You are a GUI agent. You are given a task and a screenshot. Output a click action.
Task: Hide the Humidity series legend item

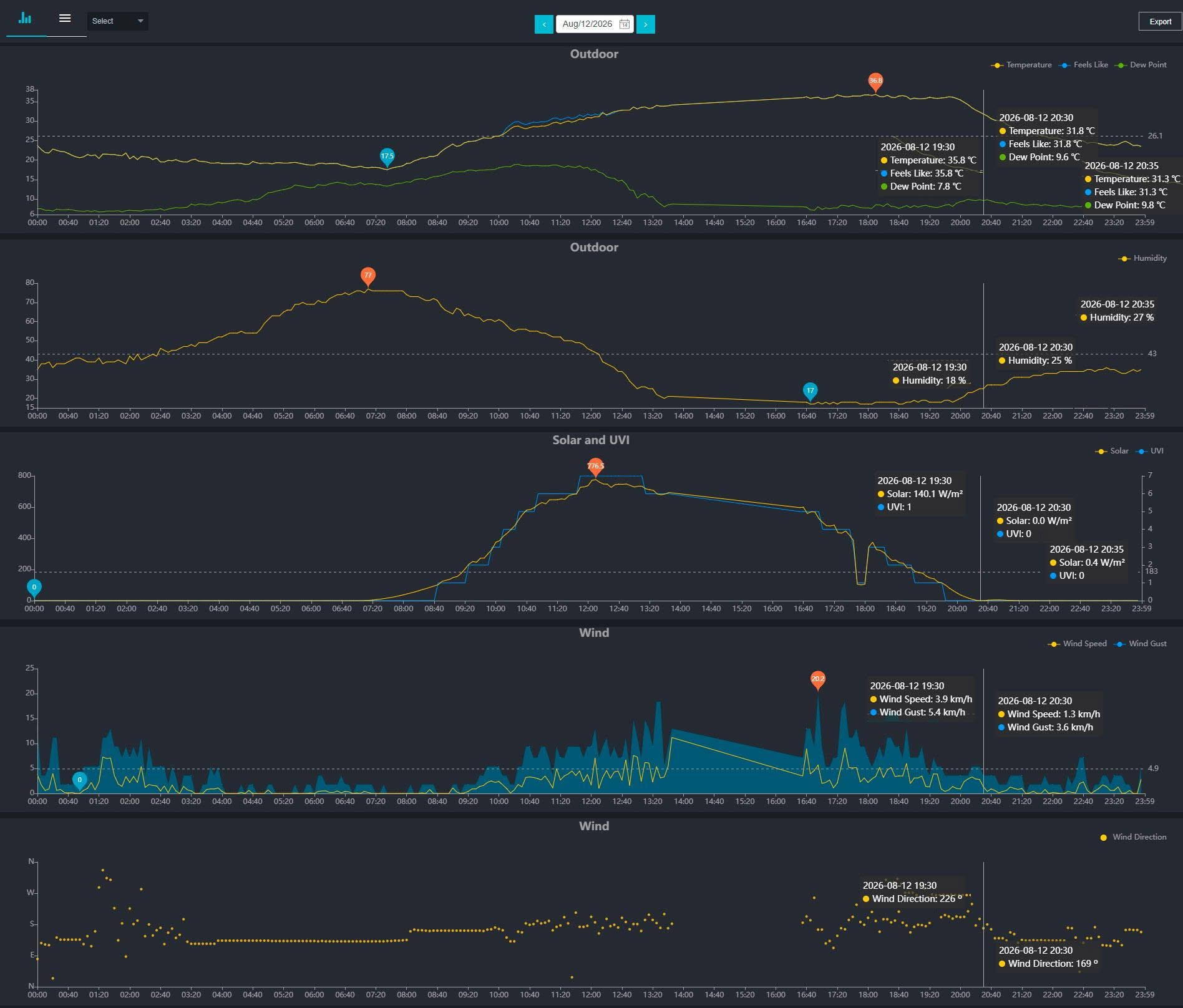coord(1142,258)
